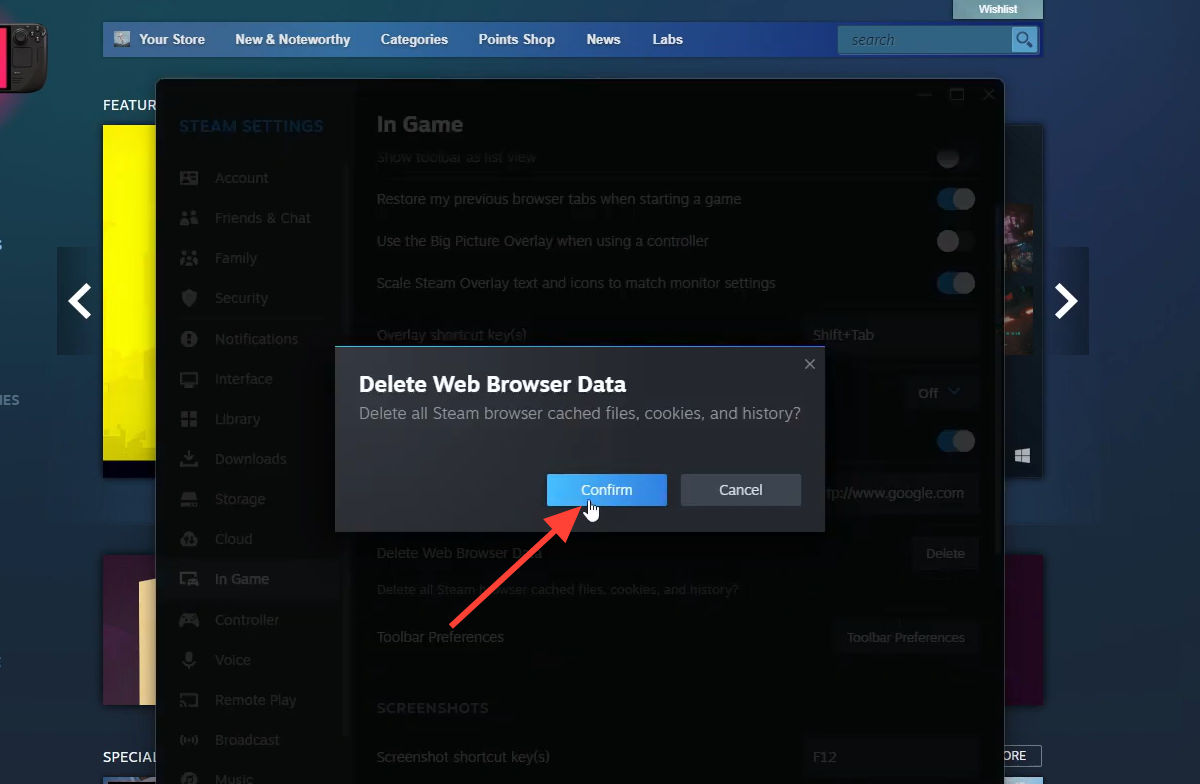The width and height of the screenshot is (1200, 784).
Task: Click the Shift+Tab overlay shortcut field
Action: 891,335
